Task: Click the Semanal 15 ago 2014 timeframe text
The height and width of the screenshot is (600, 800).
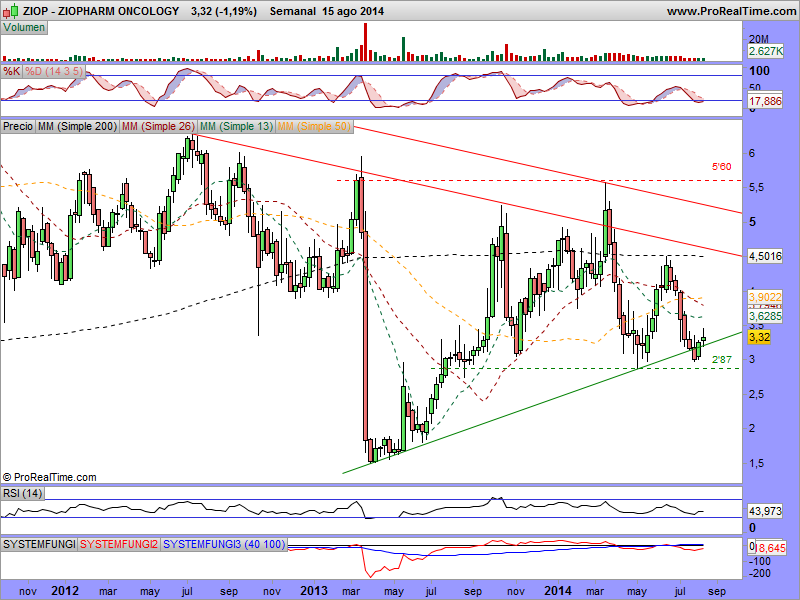Action: tap(327, 11)
